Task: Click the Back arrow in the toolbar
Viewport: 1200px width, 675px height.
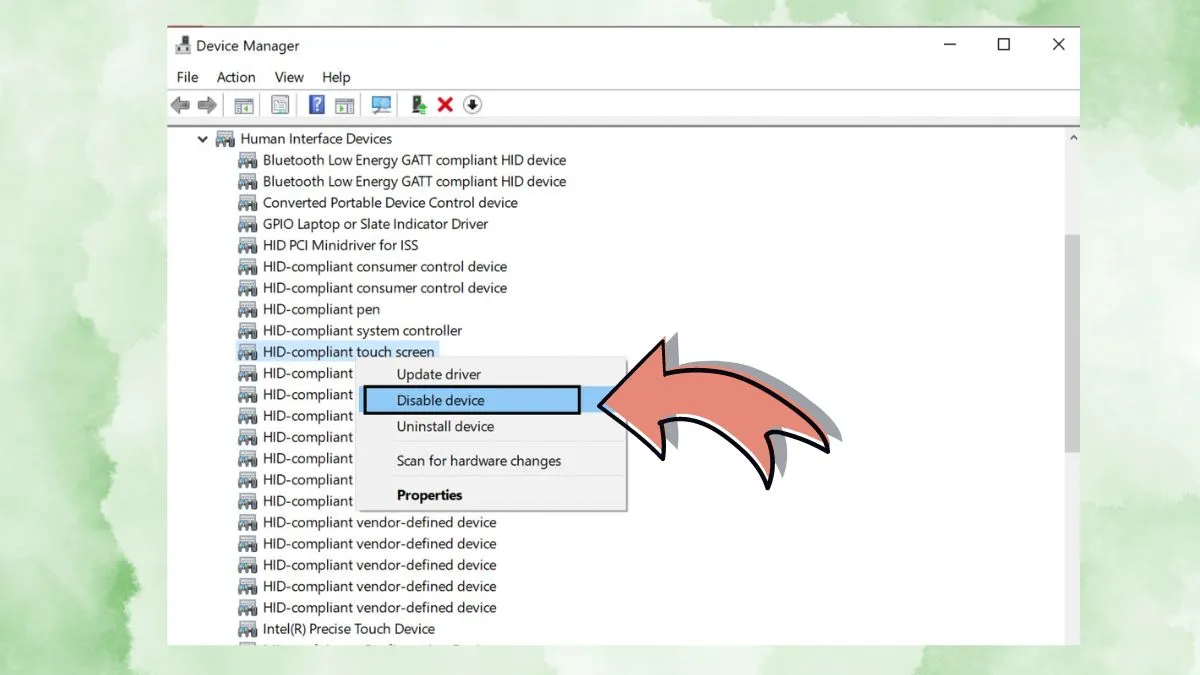Action: point(180,105)
